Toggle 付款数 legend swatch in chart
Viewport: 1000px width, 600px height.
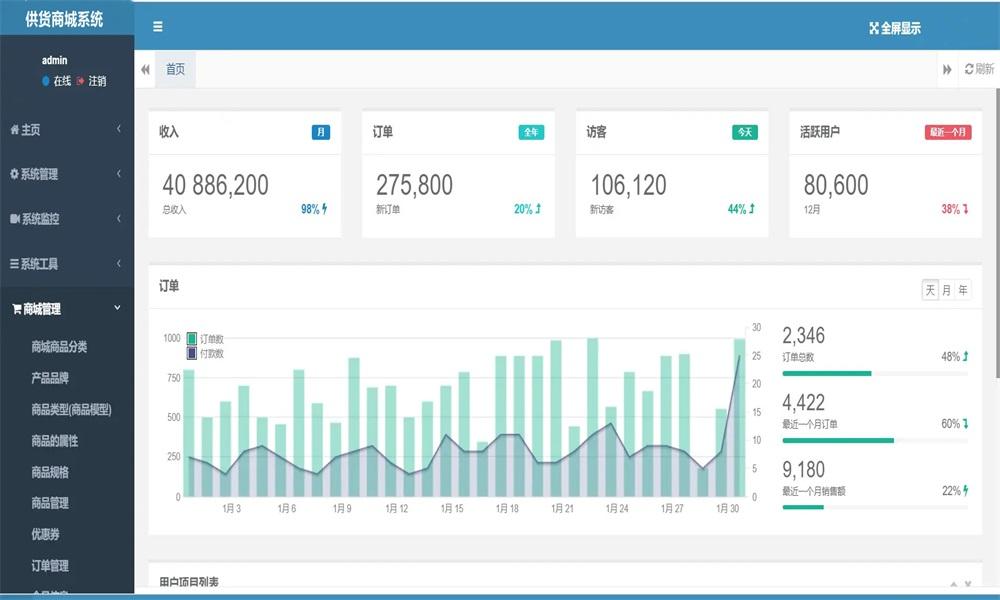[x=191, y=353]
